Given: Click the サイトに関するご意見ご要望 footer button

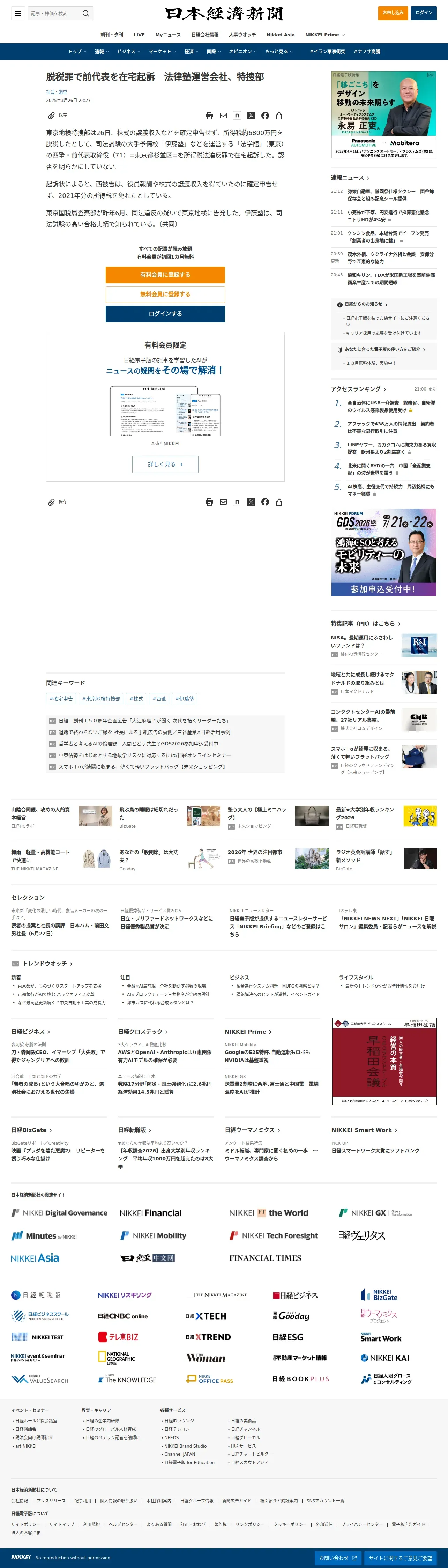Looking at the screenshot, I should pos(400,1558).
